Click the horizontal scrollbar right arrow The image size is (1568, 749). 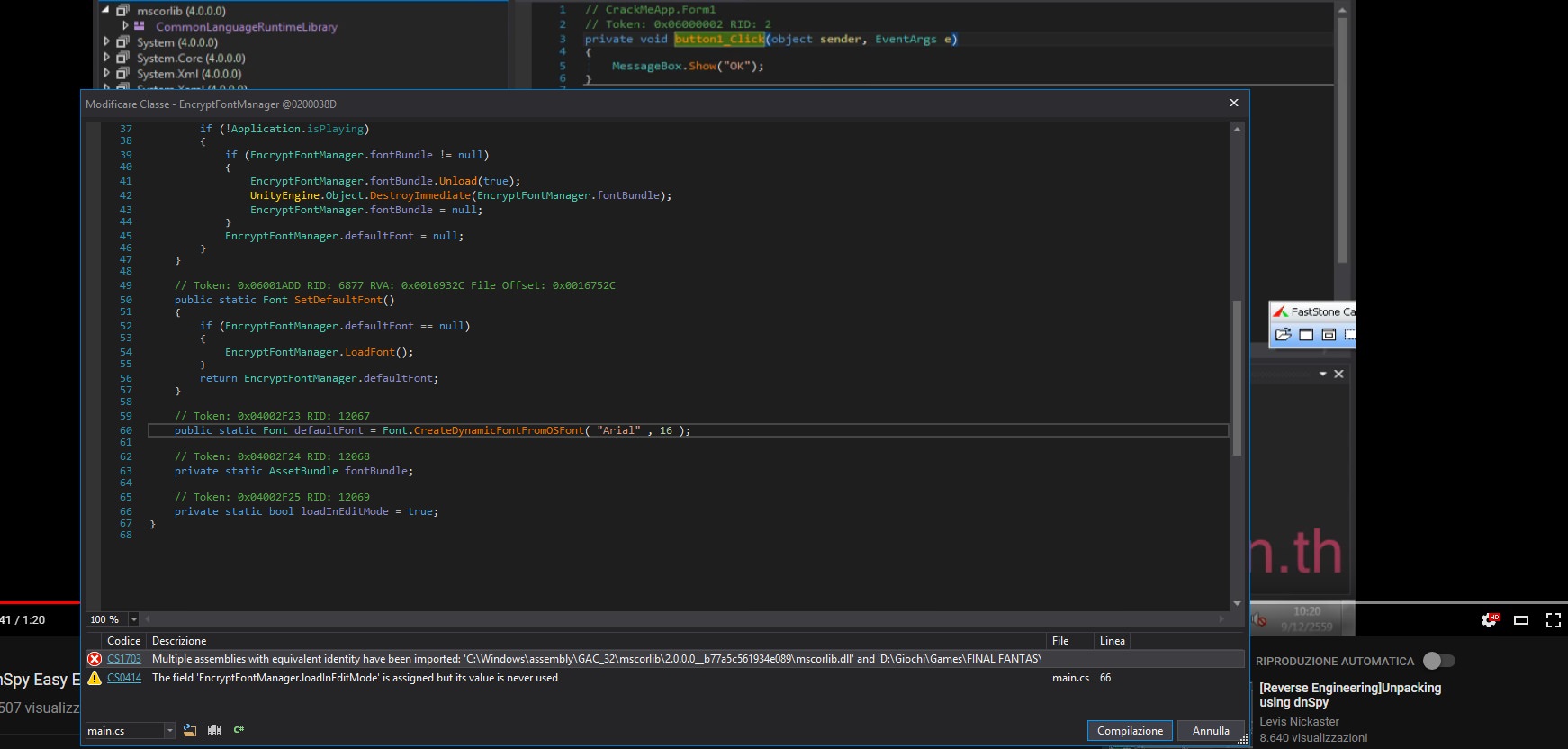pyautogui.click(x=1221, y=619)
